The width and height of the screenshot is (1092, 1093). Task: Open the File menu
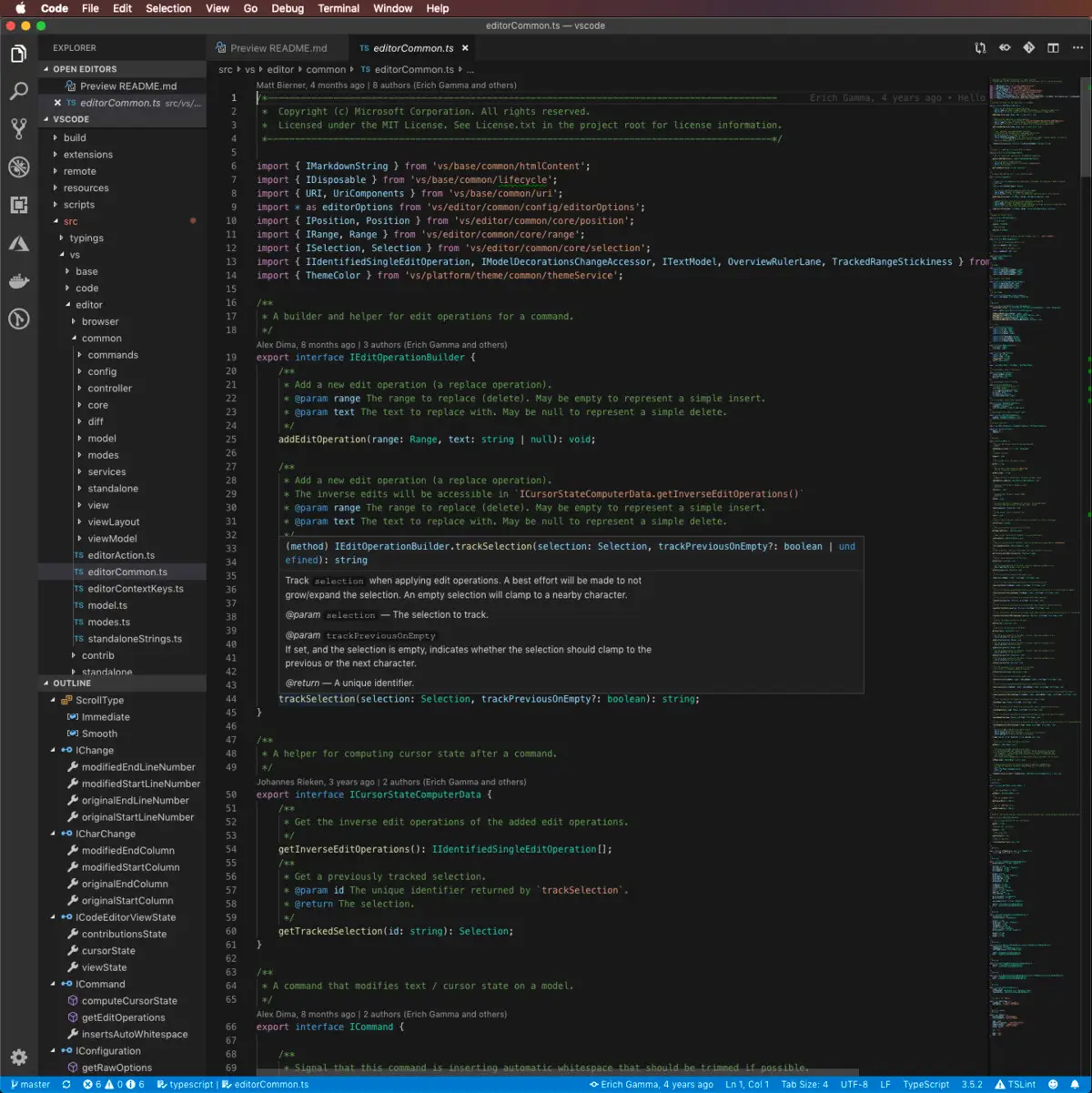(90, 8)
